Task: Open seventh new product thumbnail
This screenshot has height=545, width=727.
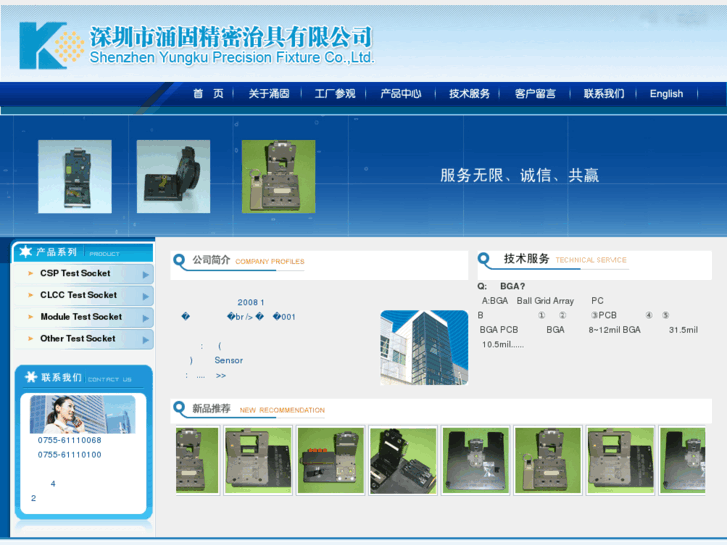Action: click(x=620, y=460)
